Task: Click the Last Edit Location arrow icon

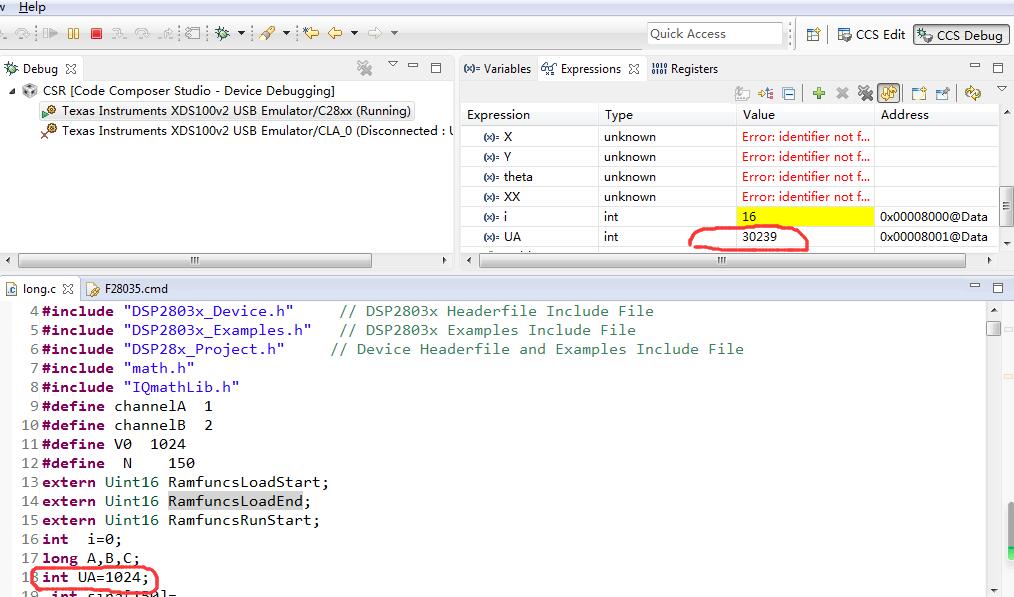Action: click(311, 33)
